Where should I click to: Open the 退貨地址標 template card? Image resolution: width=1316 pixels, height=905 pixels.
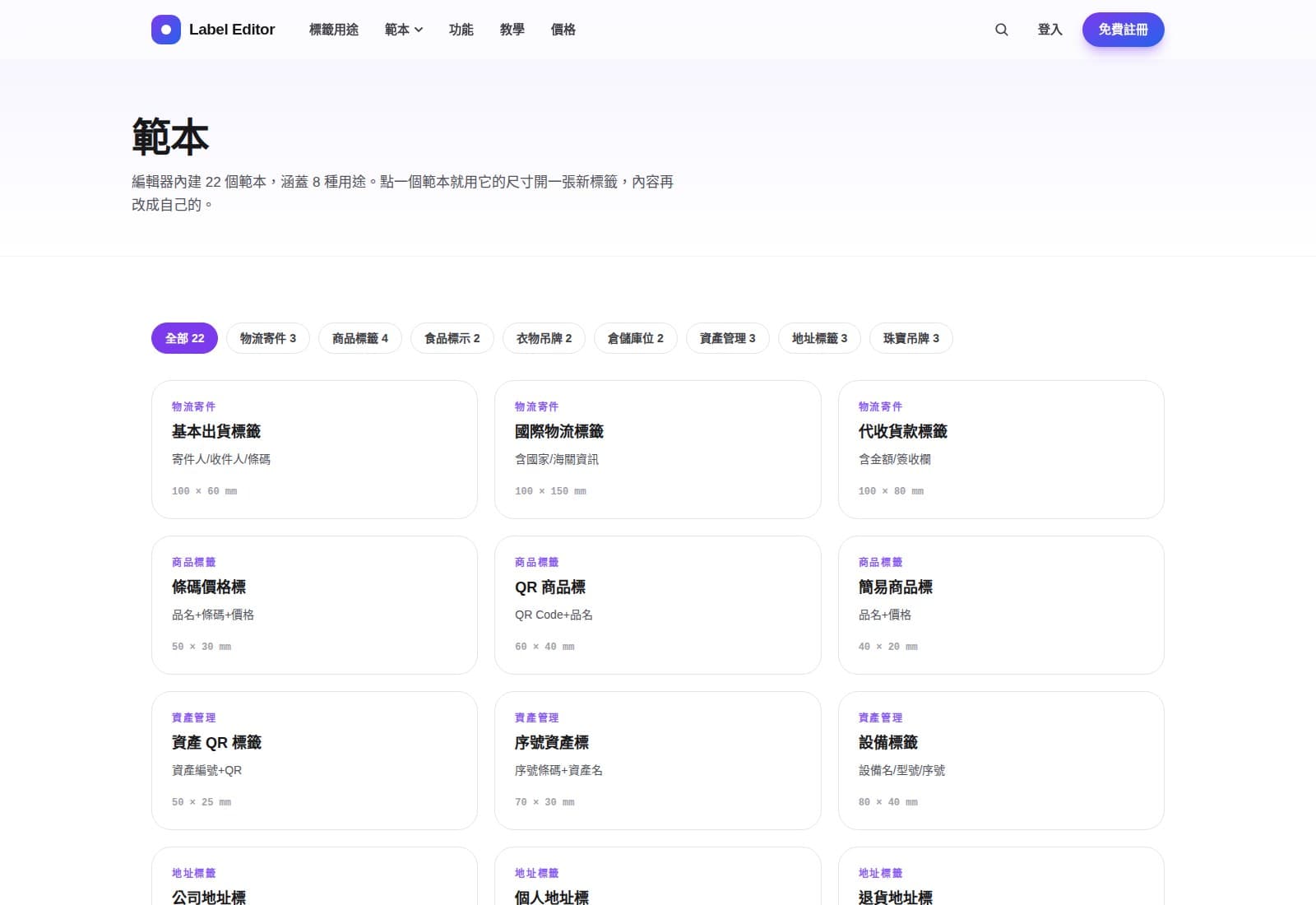click(x=1001, y=876)
